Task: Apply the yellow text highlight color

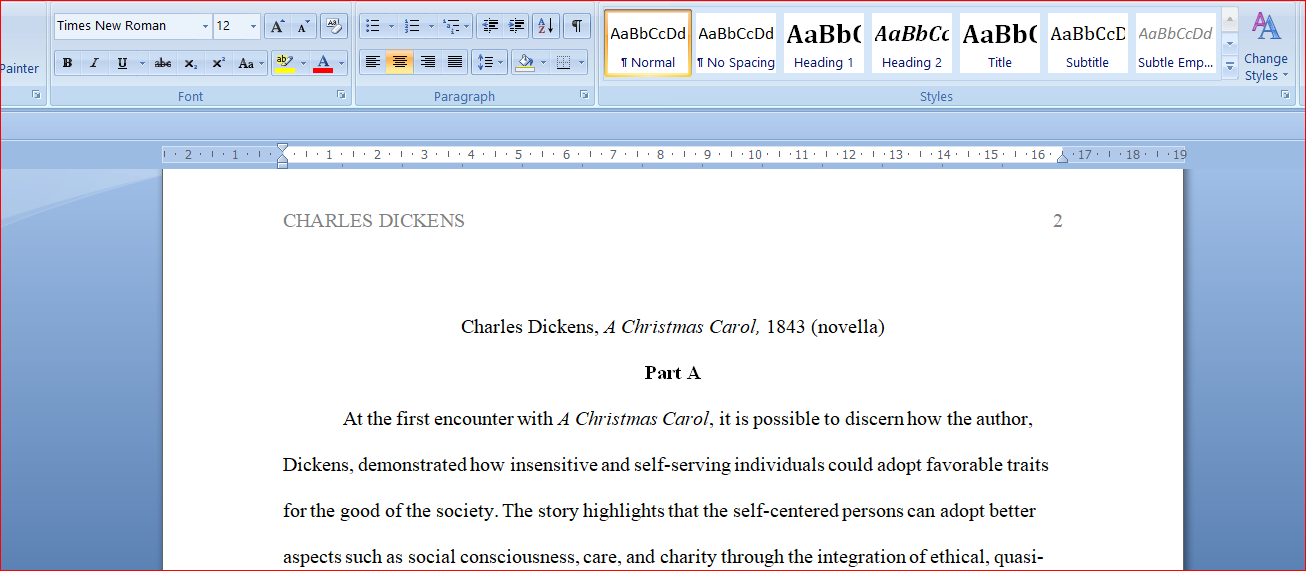Action: tap(285, 63)
